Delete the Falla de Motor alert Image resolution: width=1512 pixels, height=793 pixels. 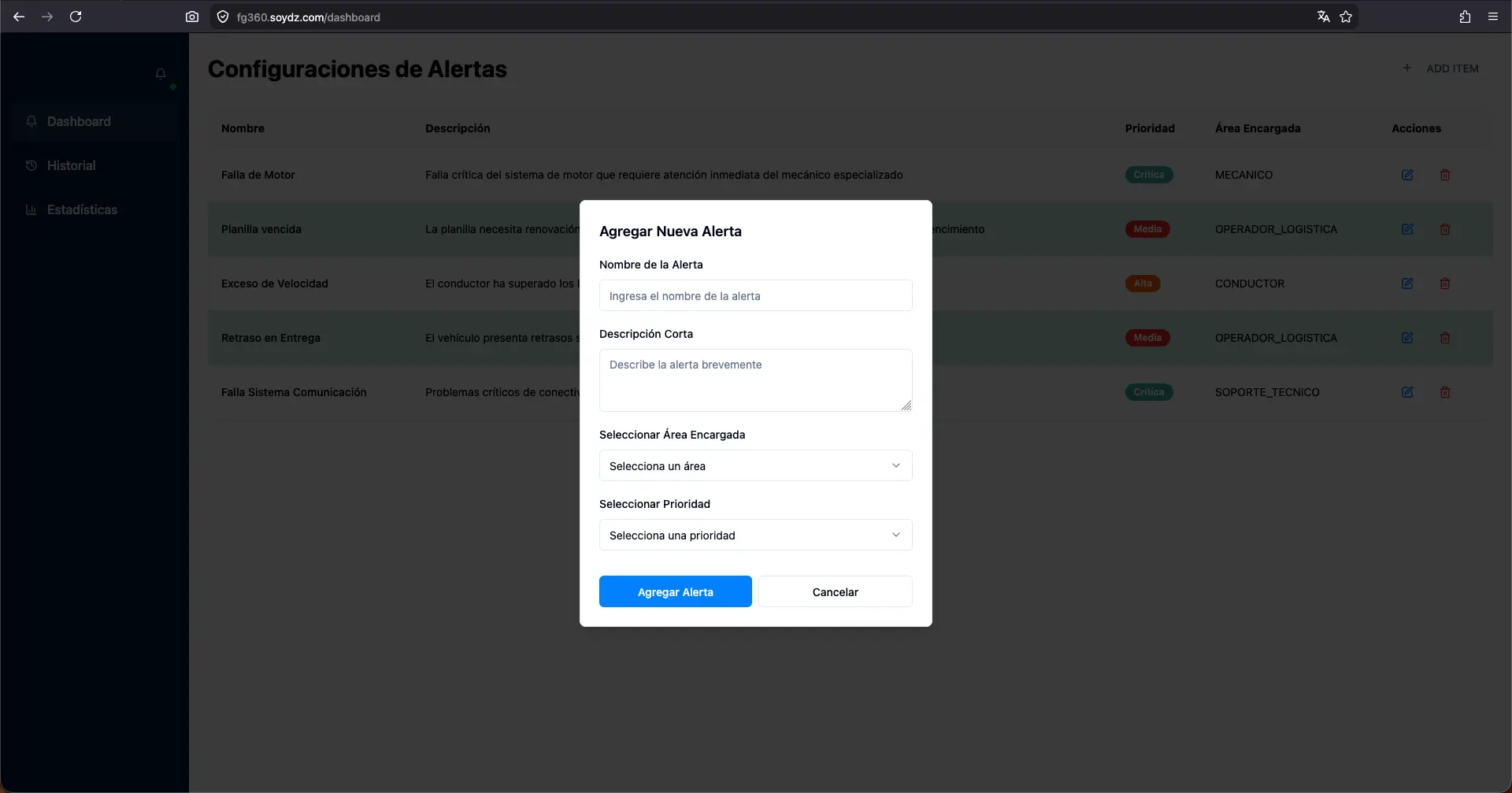click(1445, 175)
